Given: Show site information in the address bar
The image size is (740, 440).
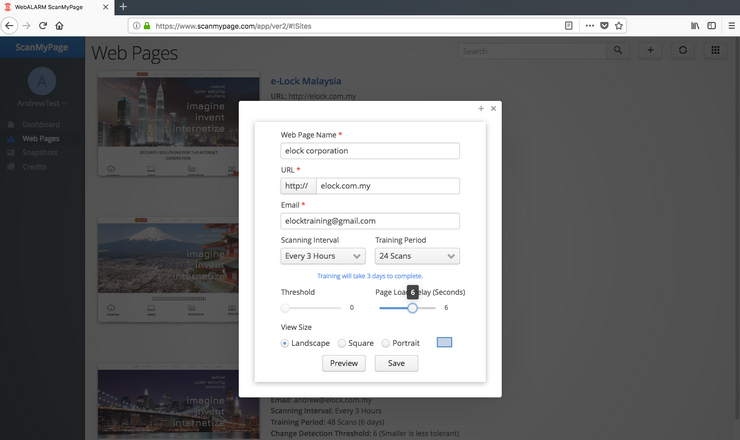Looking at the screenshot, I should pyautogui.click(x=136, y=26).
